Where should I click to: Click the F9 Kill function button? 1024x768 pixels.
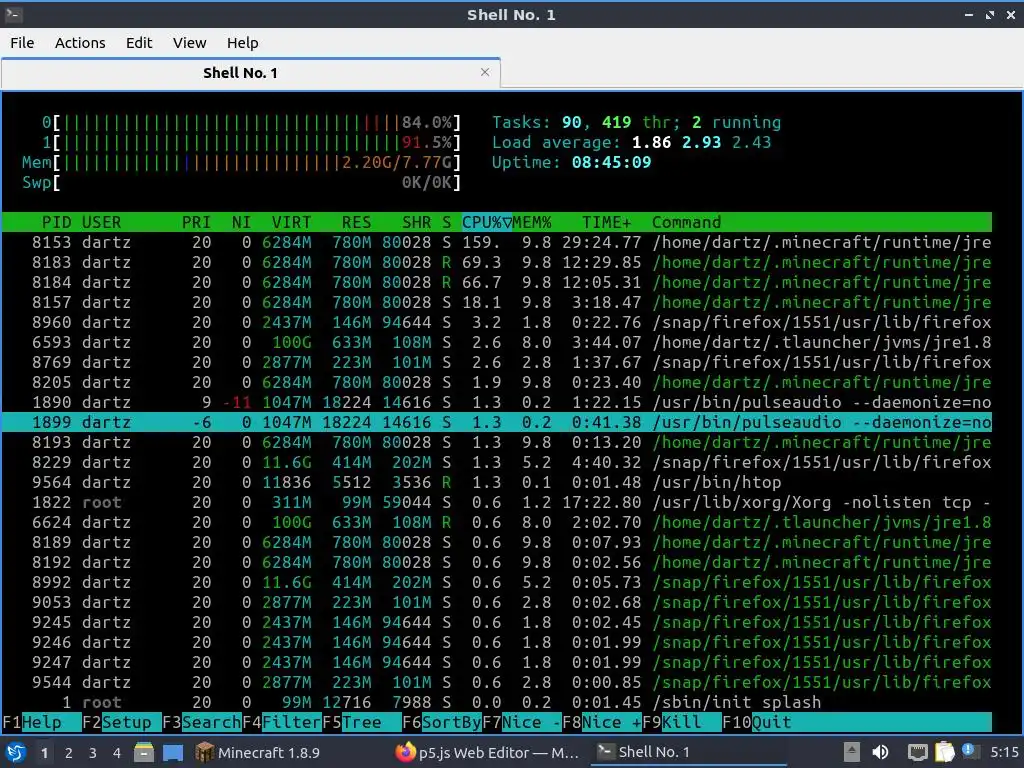[x=682, y=722]
